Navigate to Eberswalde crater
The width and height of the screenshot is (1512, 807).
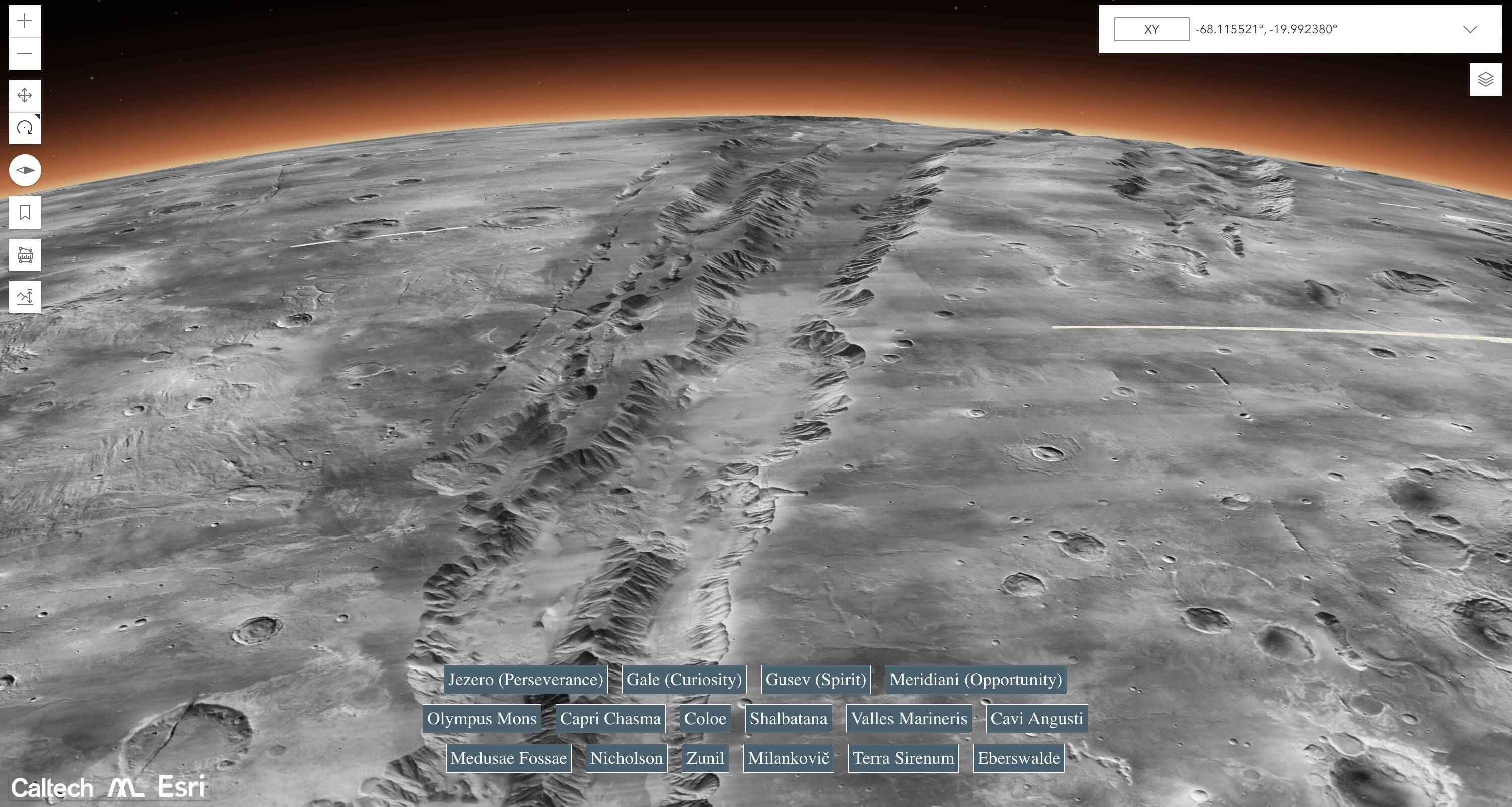click(x=1018, y=758)
